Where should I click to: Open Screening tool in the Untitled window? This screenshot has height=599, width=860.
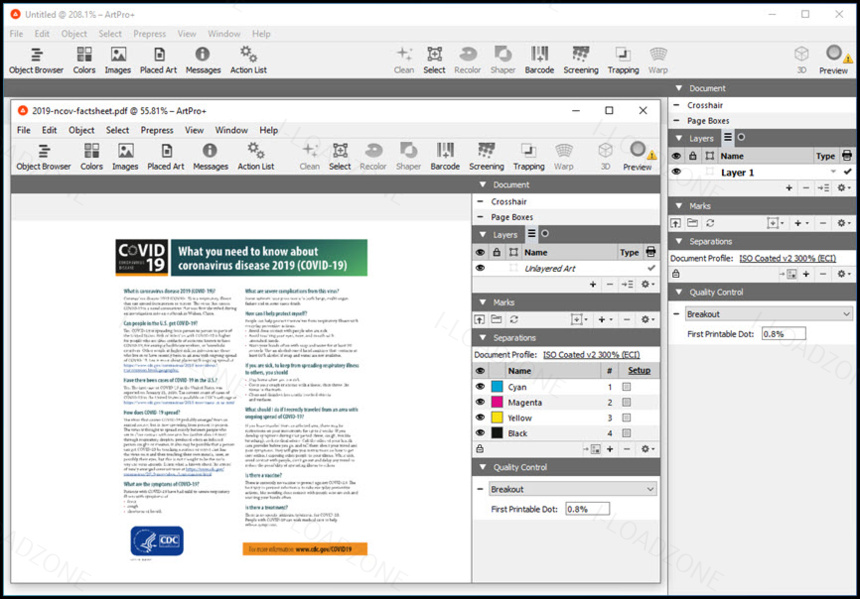(x=581, y=60)
